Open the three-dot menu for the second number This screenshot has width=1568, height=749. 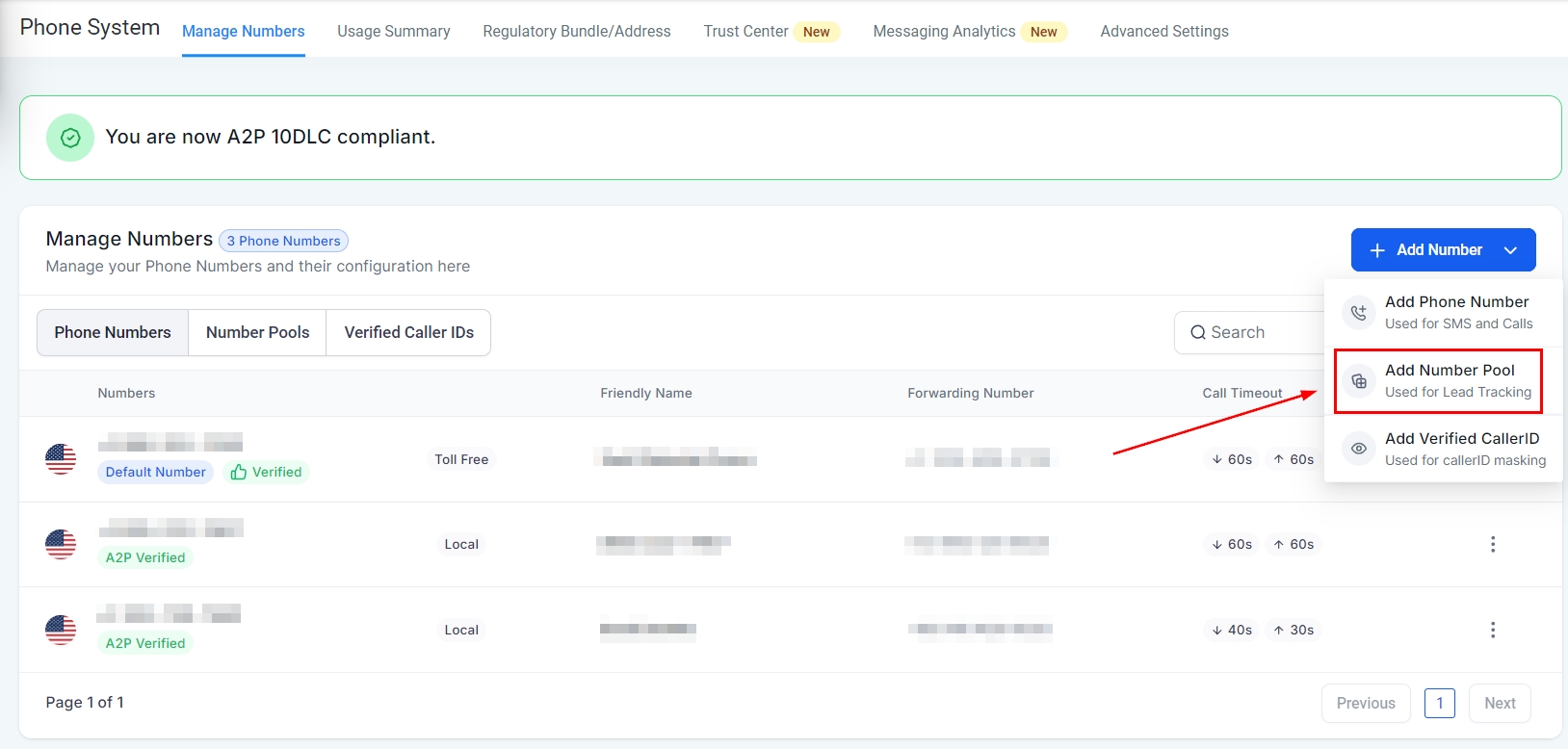[x=1493, y=545]
